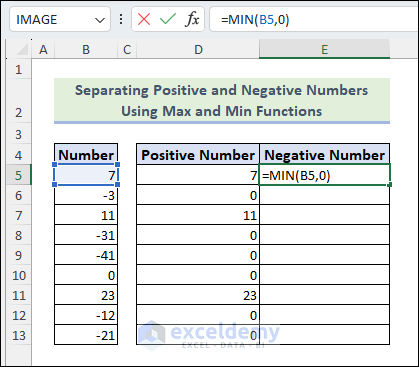Screen dimensions: 419x367
Task: Click cell B13 containing -21
Action: (x=86, y=335)
